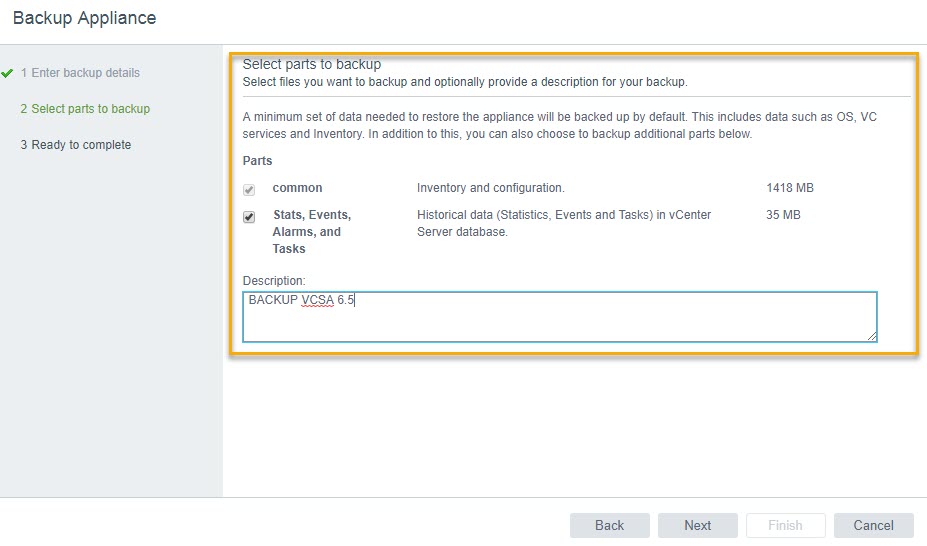Click the Backup Appliance dialog title
927x546 pixels.
tap(84, 18)
